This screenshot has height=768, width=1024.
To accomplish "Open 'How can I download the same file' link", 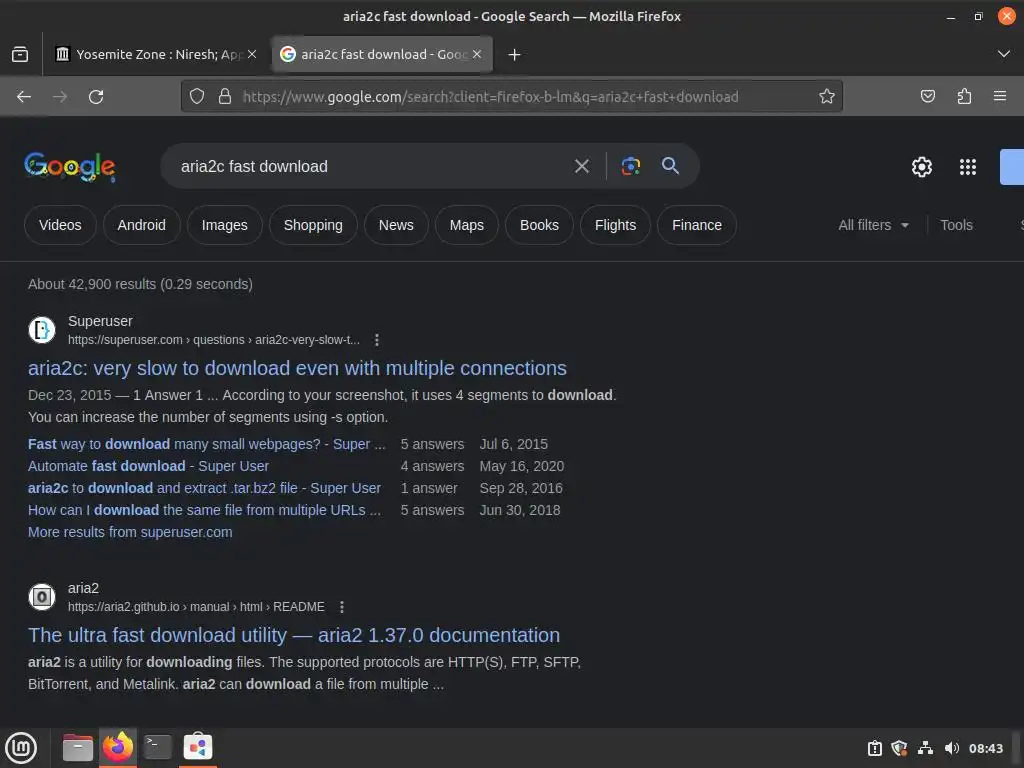I will (204, 510).
